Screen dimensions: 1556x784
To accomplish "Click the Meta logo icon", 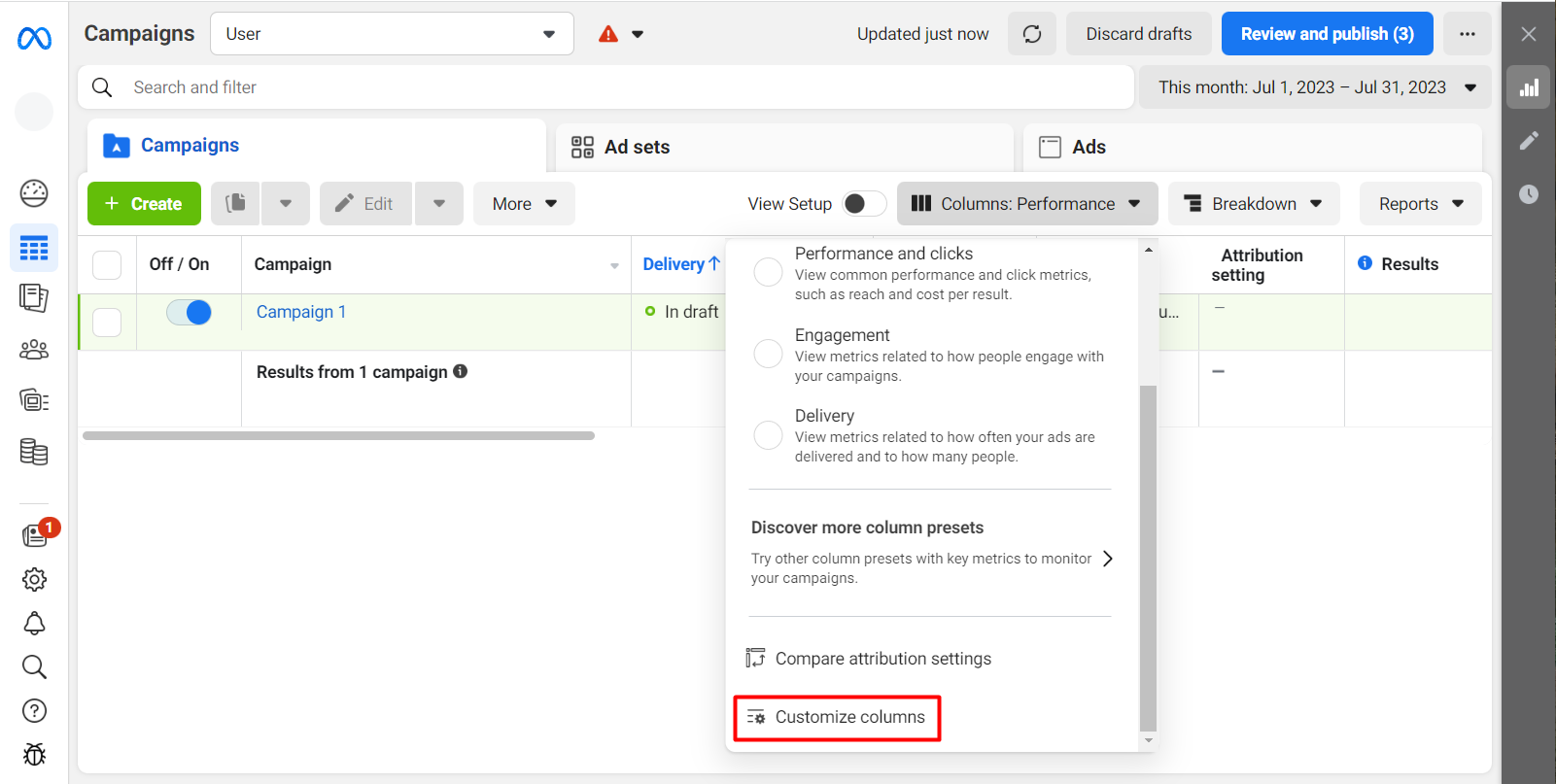I will (34, 39).
